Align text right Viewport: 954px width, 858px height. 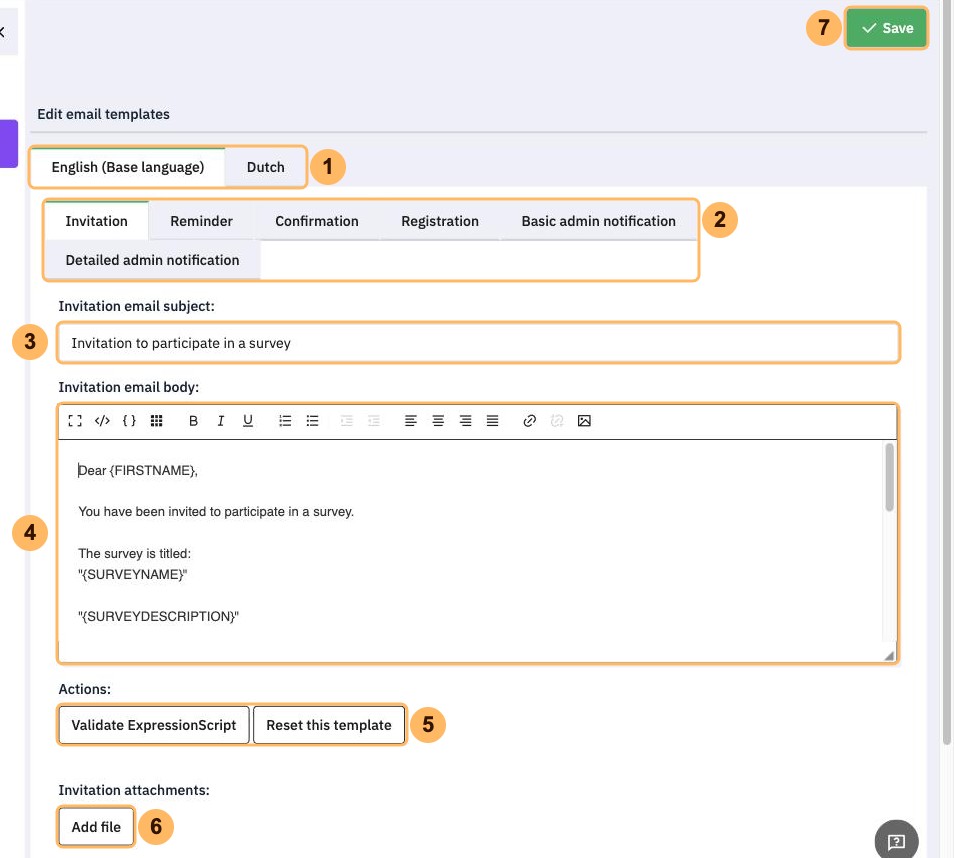[x=465, y=420]
